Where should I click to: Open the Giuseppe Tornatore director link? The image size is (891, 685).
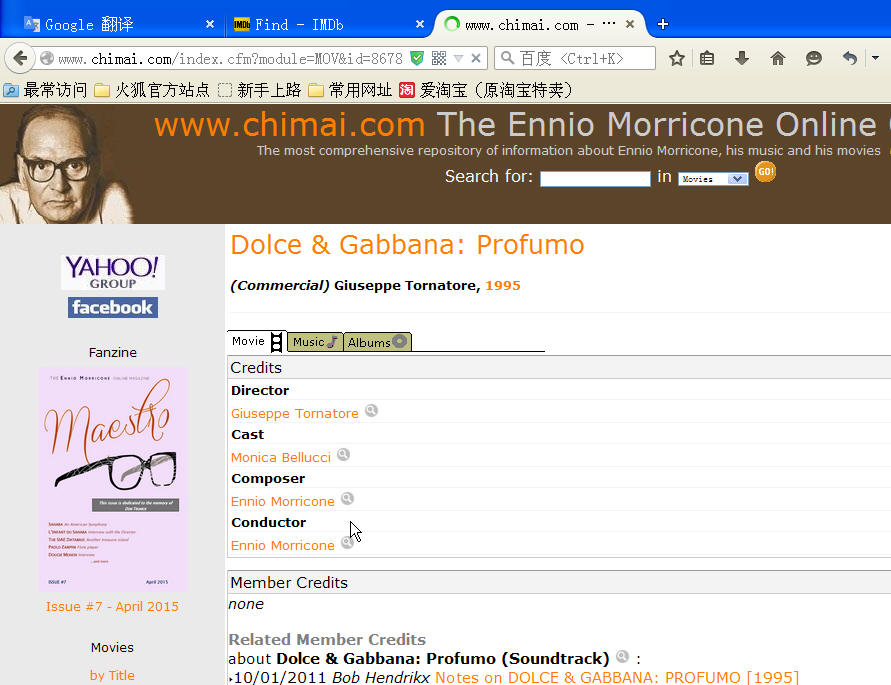[294, 413]
